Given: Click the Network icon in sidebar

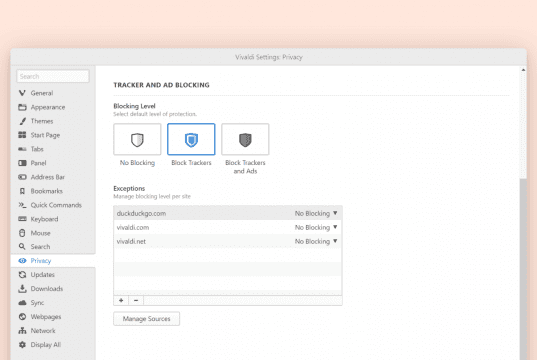Looking at the screenshot, I should coord(22,331).
